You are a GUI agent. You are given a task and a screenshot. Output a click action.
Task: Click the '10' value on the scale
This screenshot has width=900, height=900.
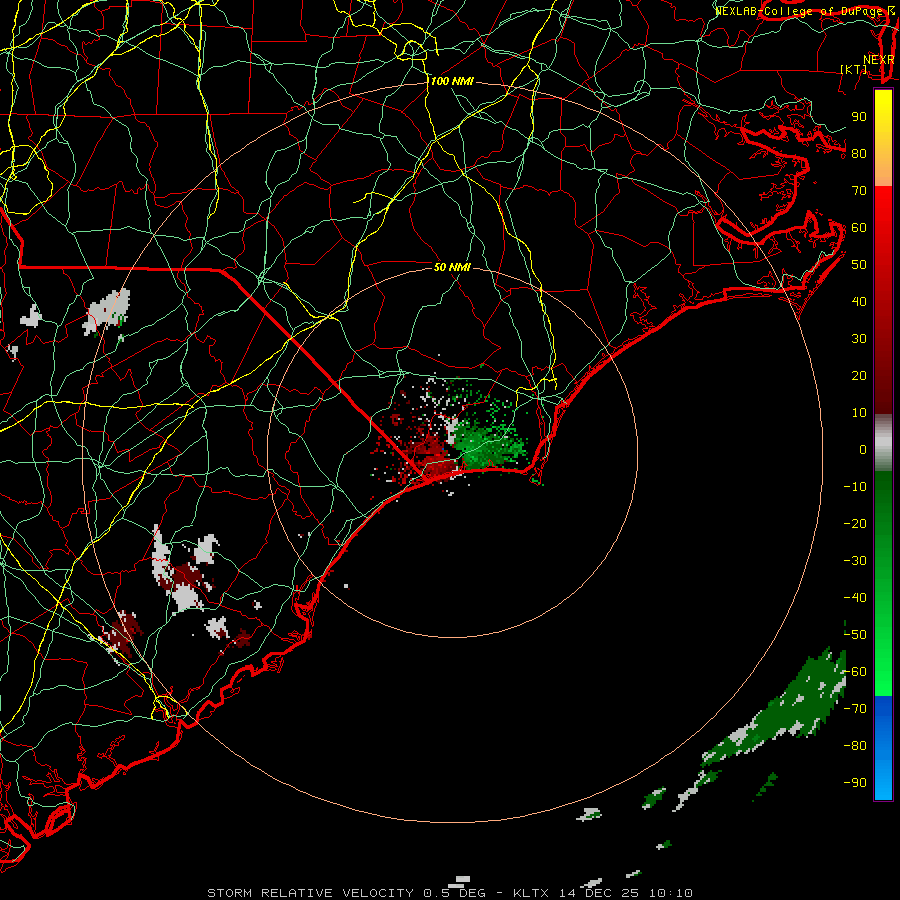click(x=859, y=413)
